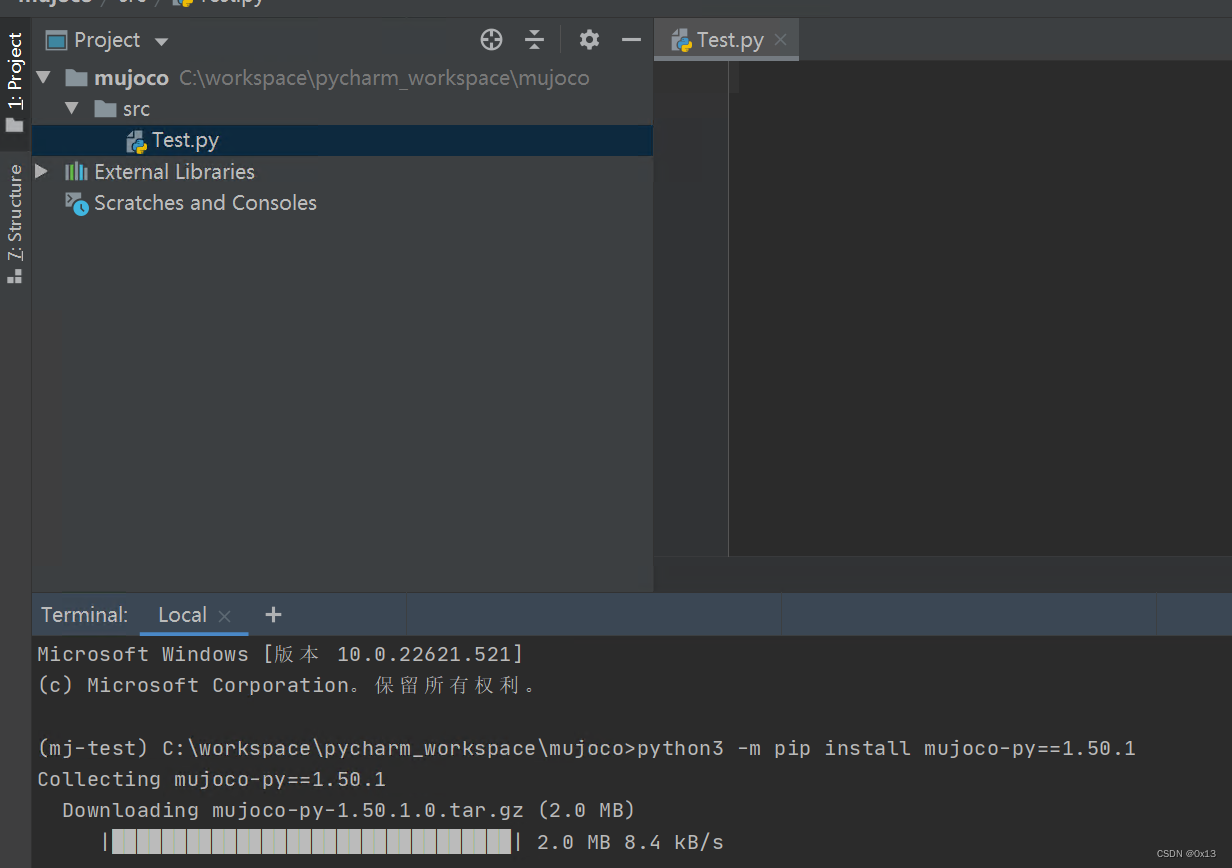Click the External Libraries bar-chart icon
This screenshot has height=868, width=1232.
[76, 172]
